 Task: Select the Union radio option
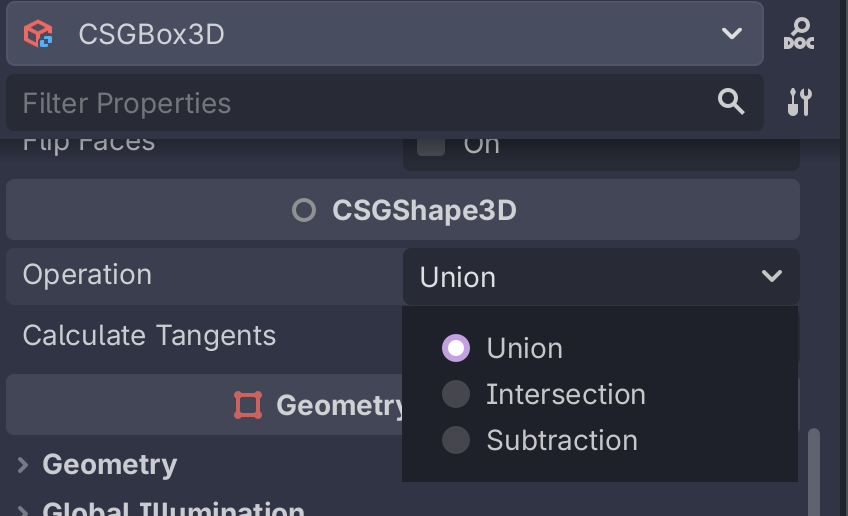[x=456, y=348]
